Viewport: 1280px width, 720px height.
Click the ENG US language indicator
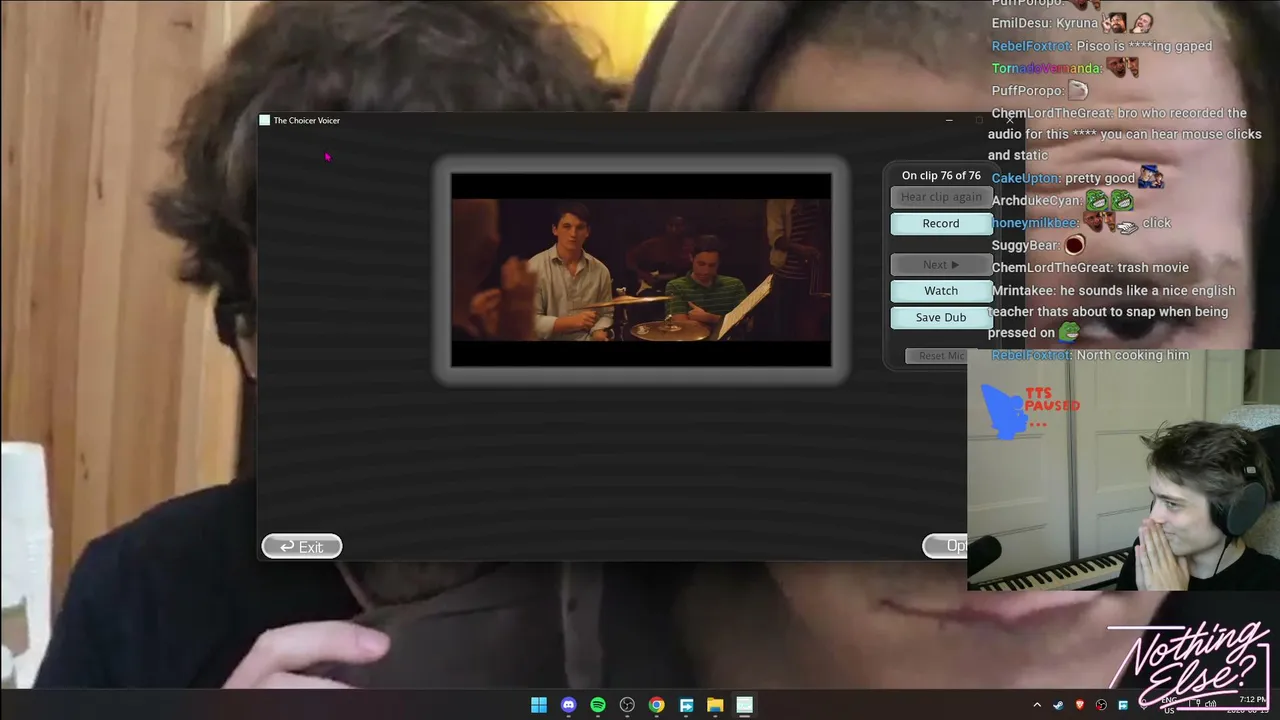click(x=1169, y=705)
